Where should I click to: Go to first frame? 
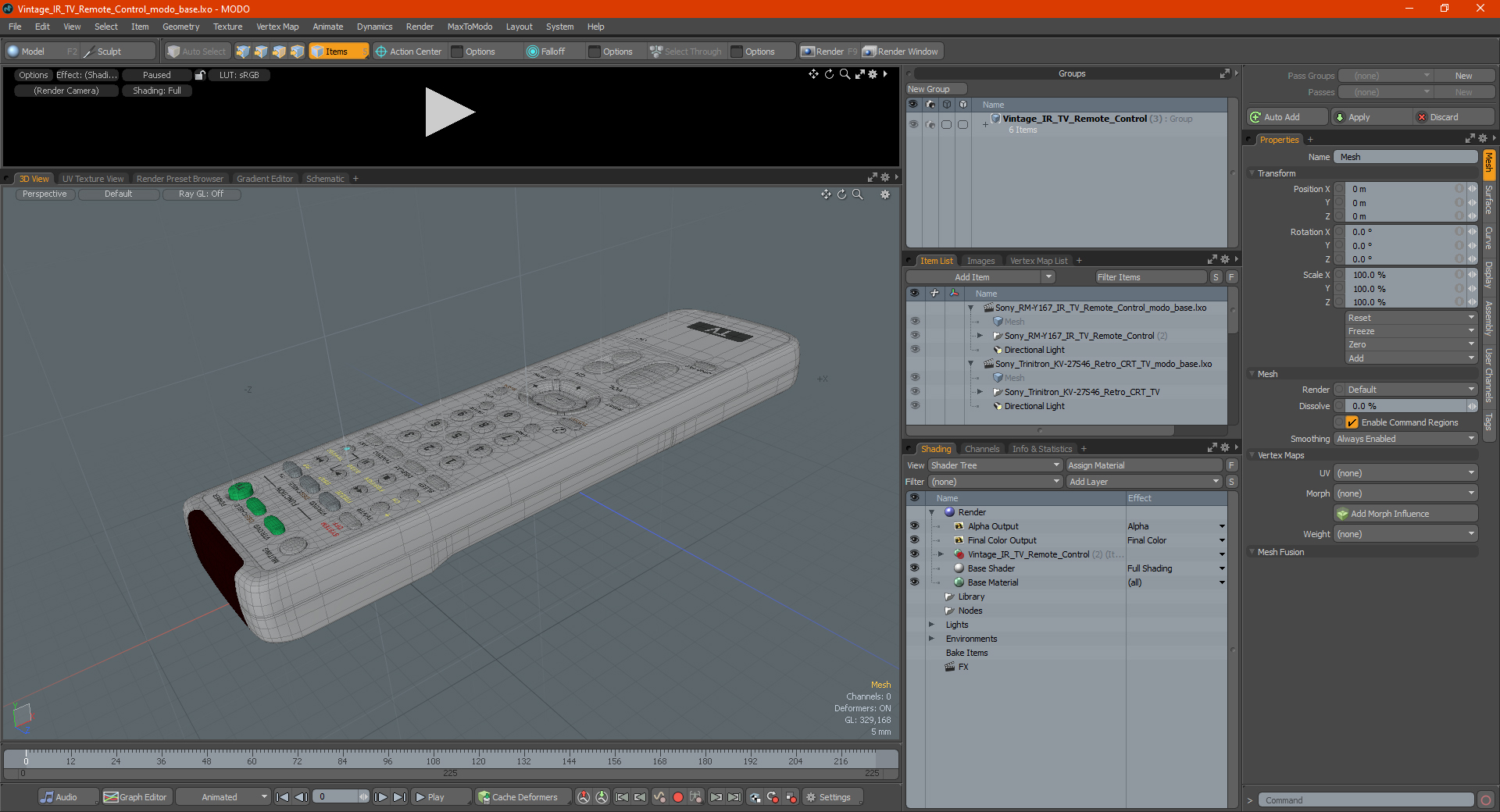tap(283, 797)
